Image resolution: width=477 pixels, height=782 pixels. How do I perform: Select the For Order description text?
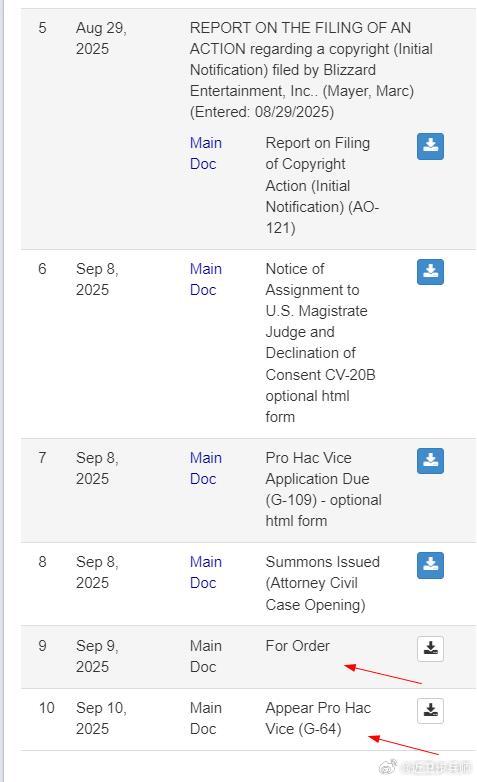click(x=297, y=646)
